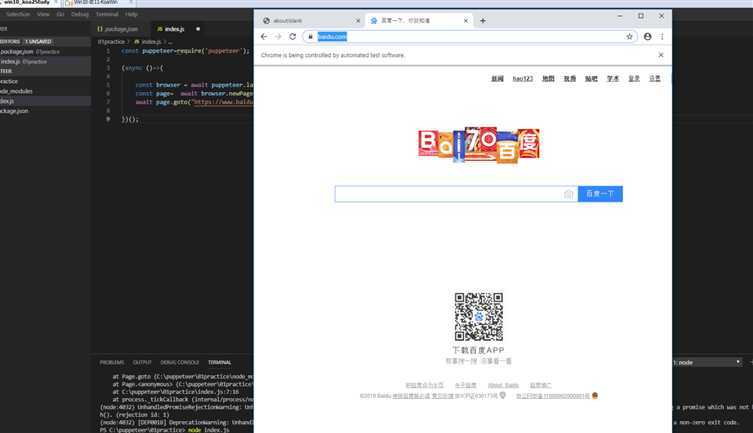
Task: Switch to the Debug Console tab
Action: 180,362
